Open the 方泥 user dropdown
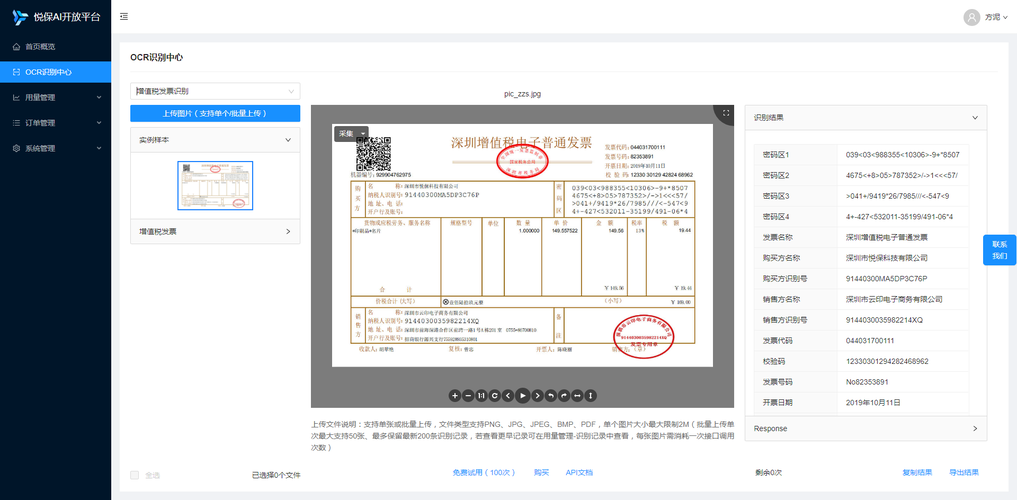 pos(997,18)
